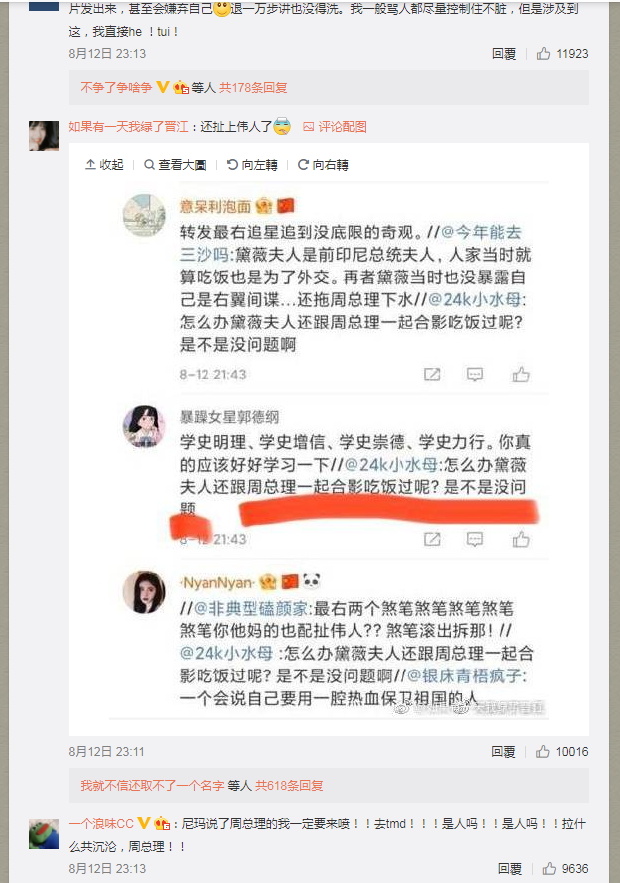Reply to the 8月12日 23:11 comment

click(503, 751)
